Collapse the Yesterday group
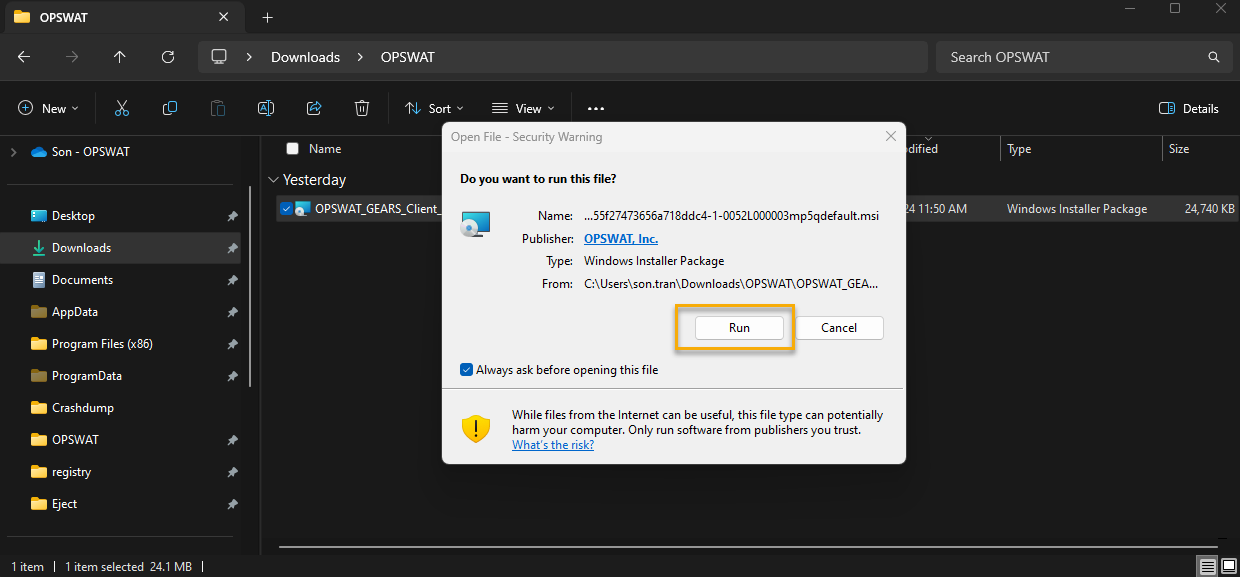 click(274, 180)
